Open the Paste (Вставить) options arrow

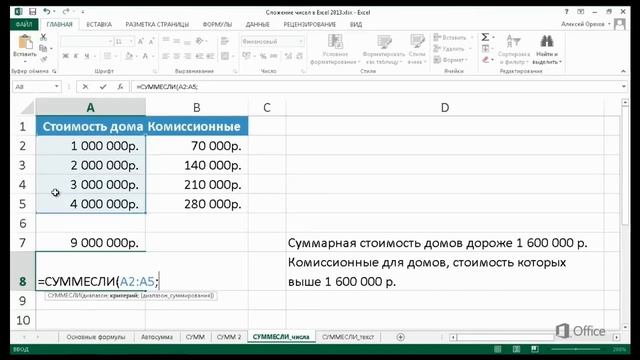pos(25,60)
